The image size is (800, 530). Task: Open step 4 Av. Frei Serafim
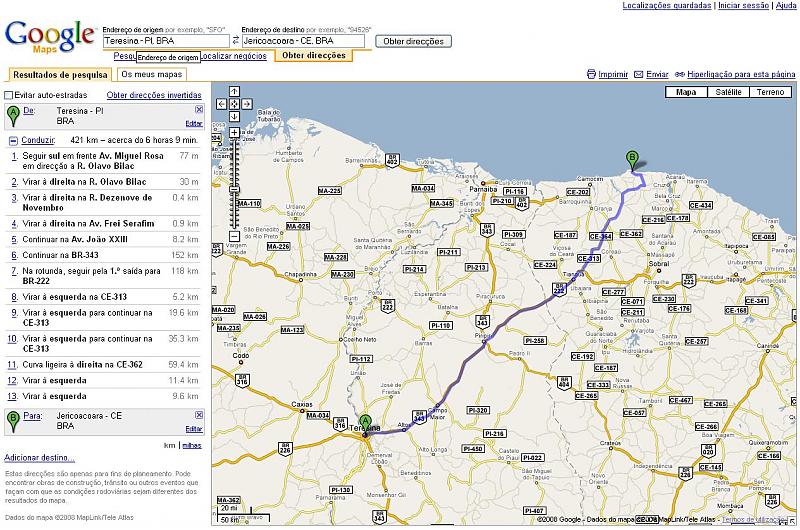104,223
